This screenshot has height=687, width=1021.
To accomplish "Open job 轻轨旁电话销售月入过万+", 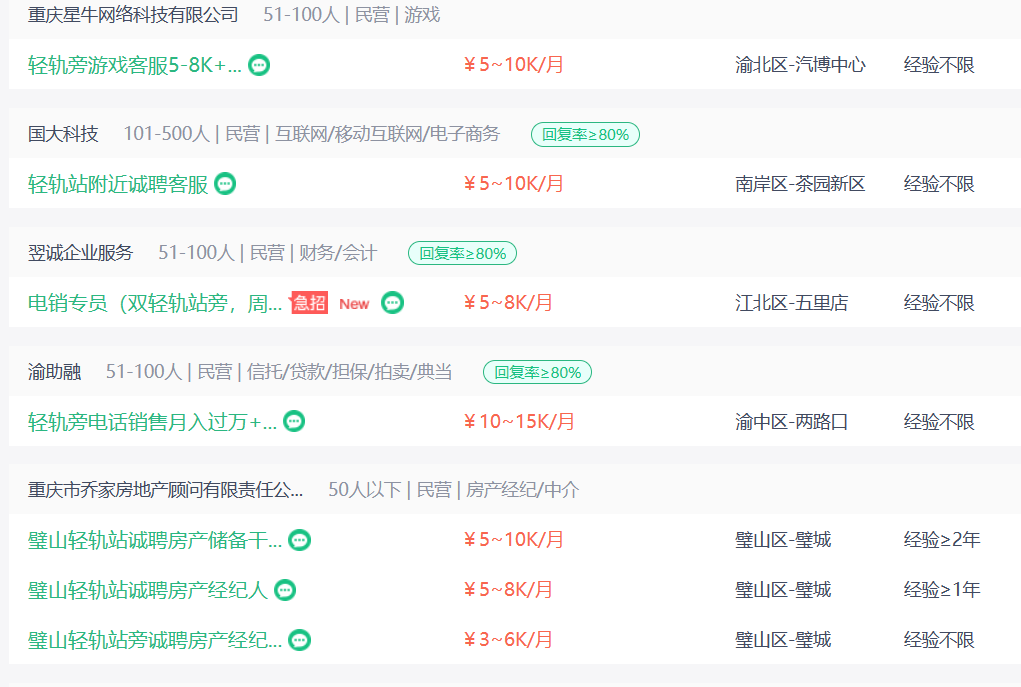I will [152, 422].
